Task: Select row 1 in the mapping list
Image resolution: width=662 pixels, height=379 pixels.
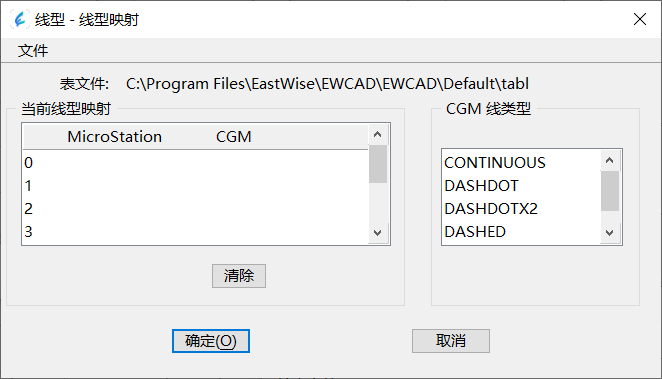Action: coord(195,186)
